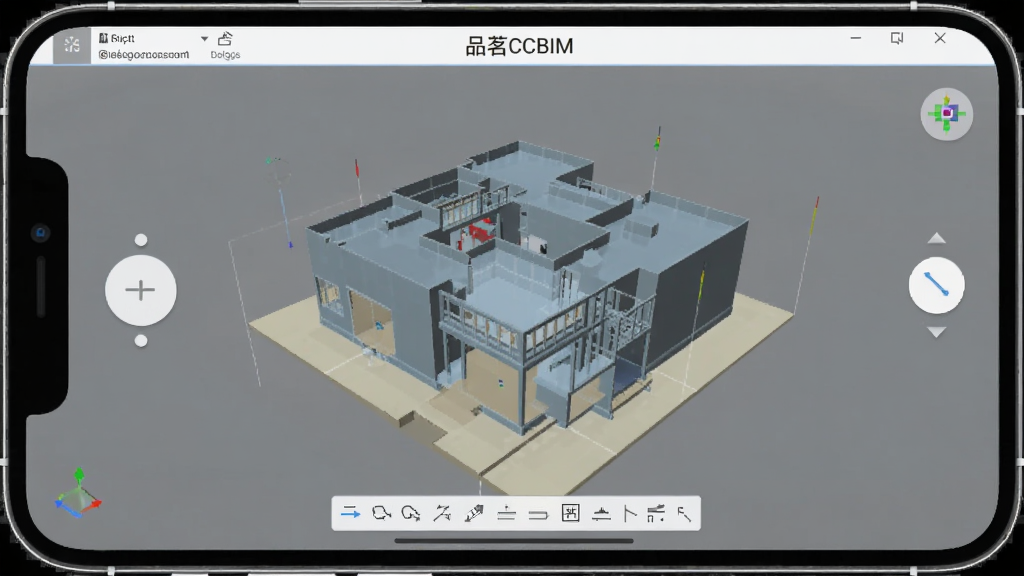Pick the vertical line with diagonal branch tool
The height and width of the screenshot is (576, 1024).
click(x=630, y=514)
